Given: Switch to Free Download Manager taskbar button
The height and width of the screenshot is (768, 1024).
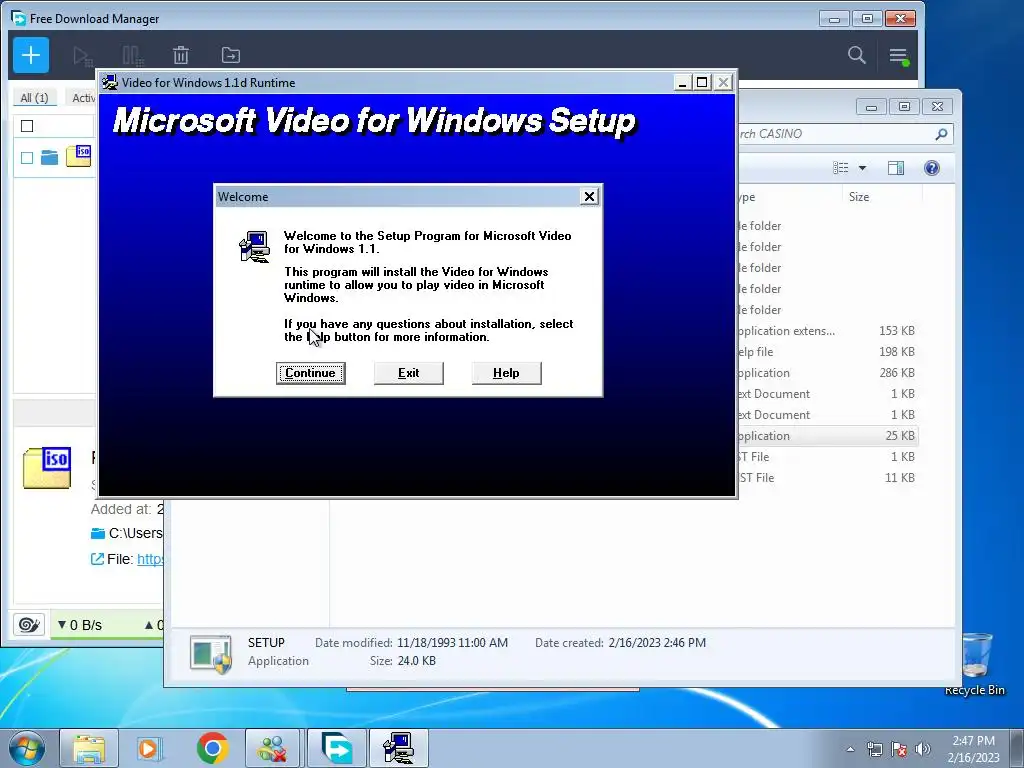Looking at the screenshot, I should (337, 748).
